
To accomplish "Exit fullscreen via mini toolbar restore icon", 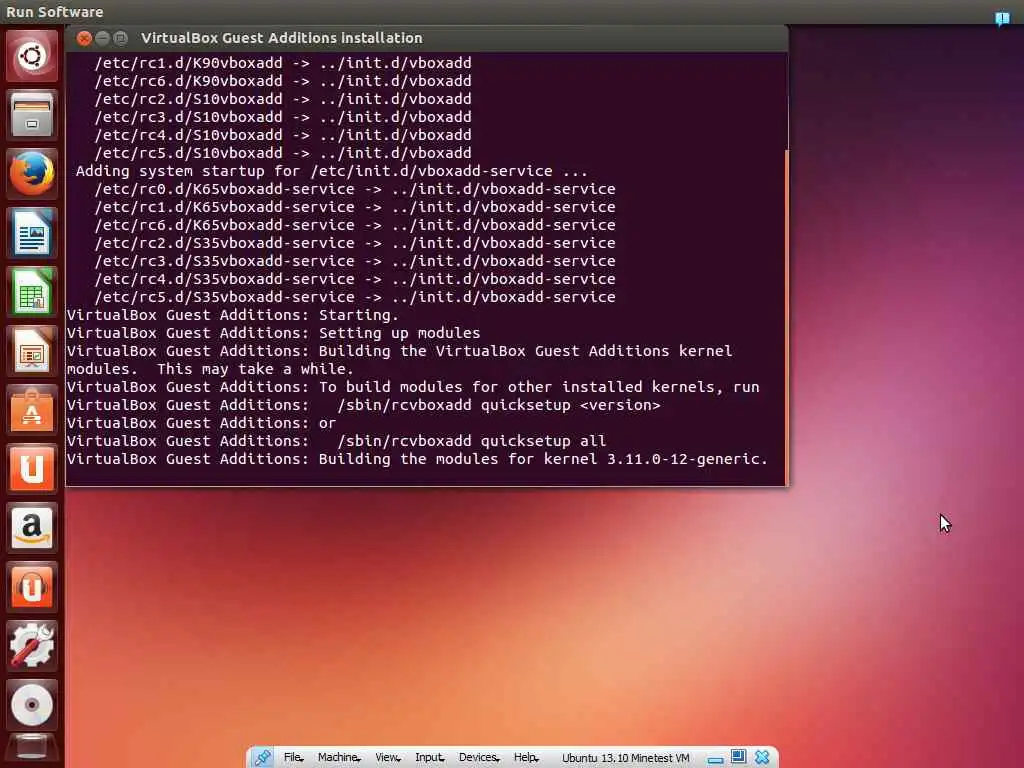I will pos(738,757).
